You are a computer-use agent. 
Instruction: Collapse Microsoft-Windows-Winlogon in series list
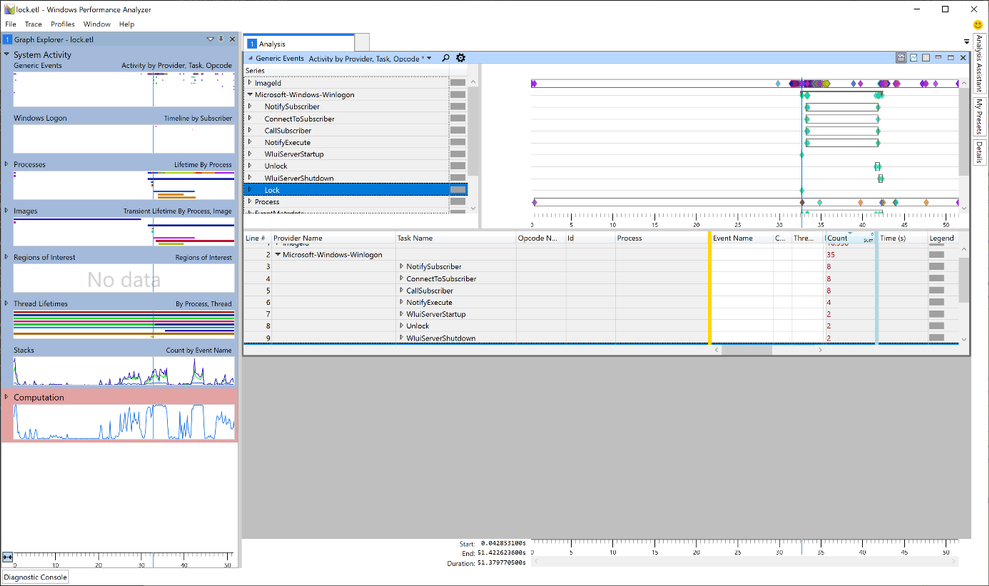(250, 95)
